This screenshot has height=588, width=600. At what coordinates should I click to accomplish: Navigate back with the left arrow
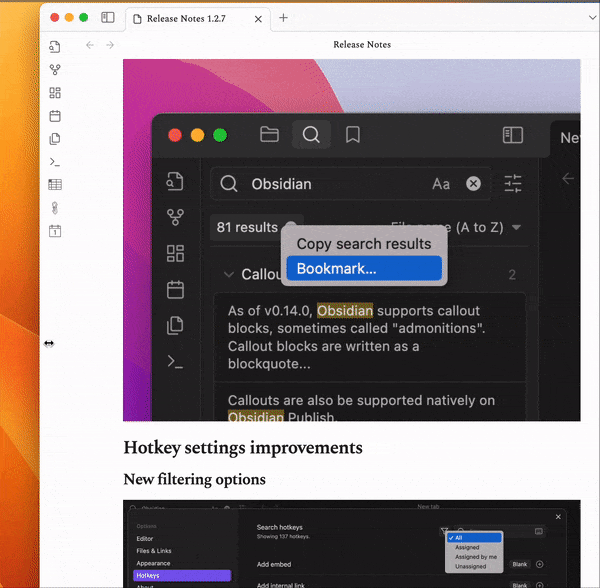[90, 45]
